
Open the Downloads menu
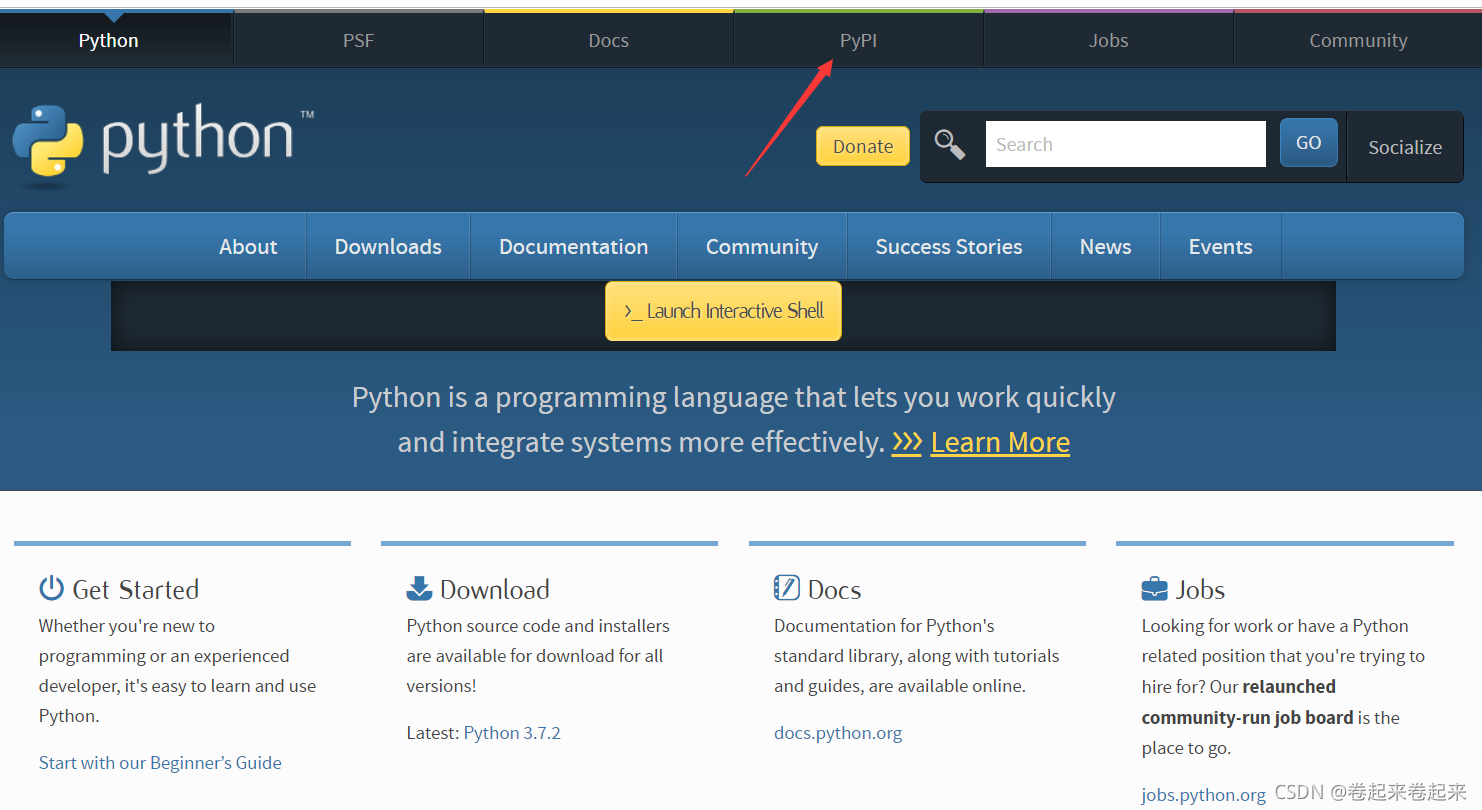pyautogui.click(x=388, y=247)
